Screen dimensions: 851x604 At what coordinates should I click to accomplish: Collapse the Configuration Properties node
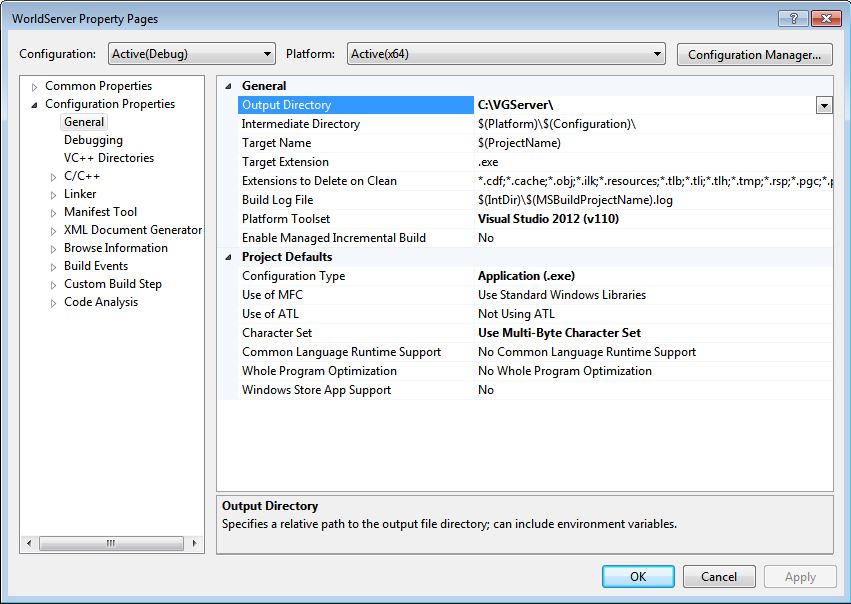click(x=35, y=105)
